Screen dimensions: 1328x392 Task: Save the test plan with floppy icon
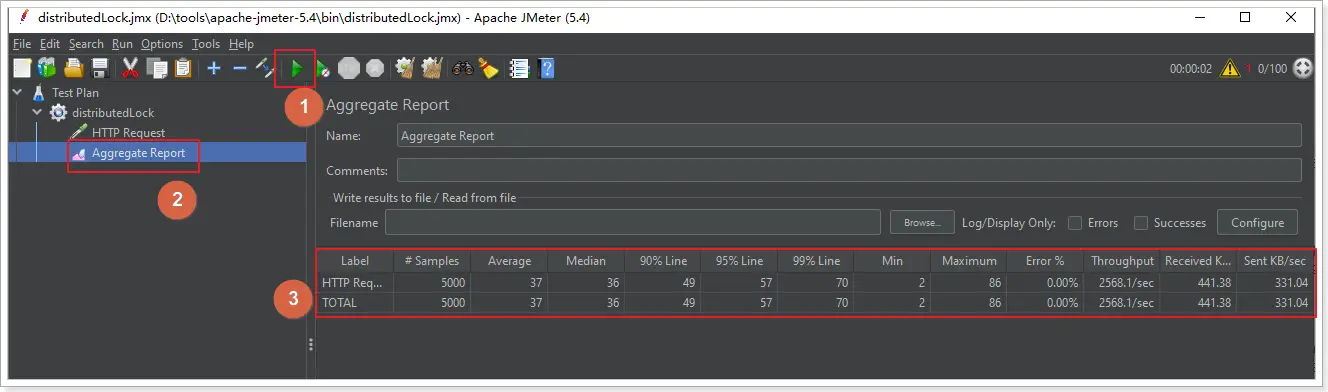[100, 68]
